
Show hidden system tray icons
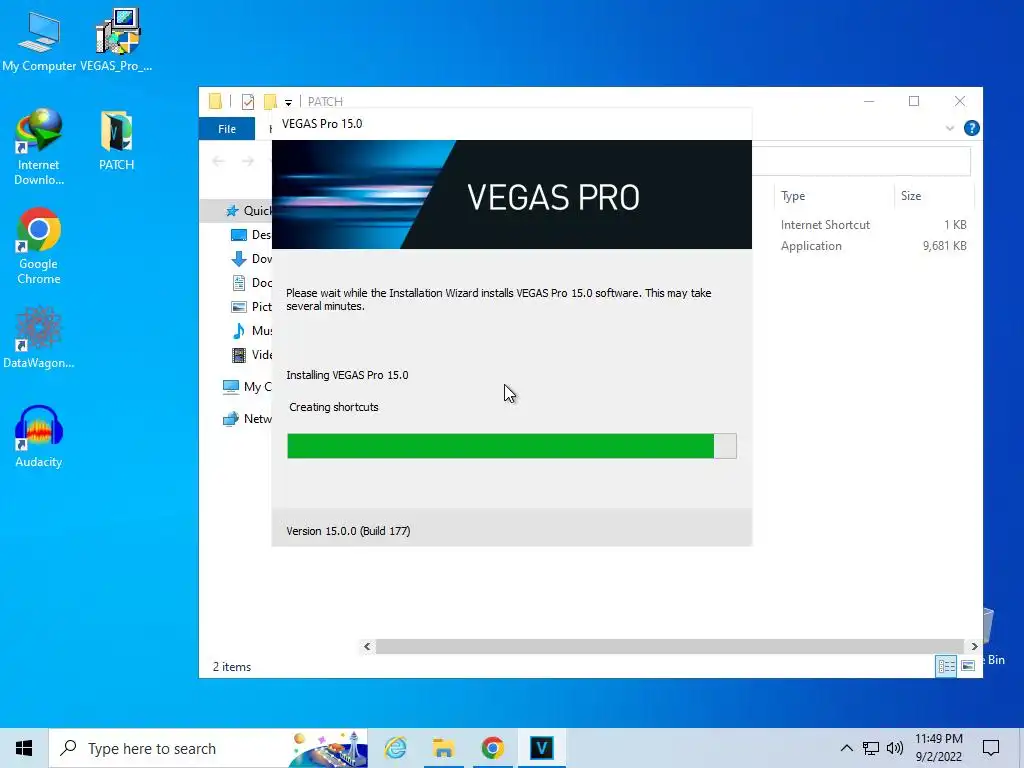click(846, 748)
